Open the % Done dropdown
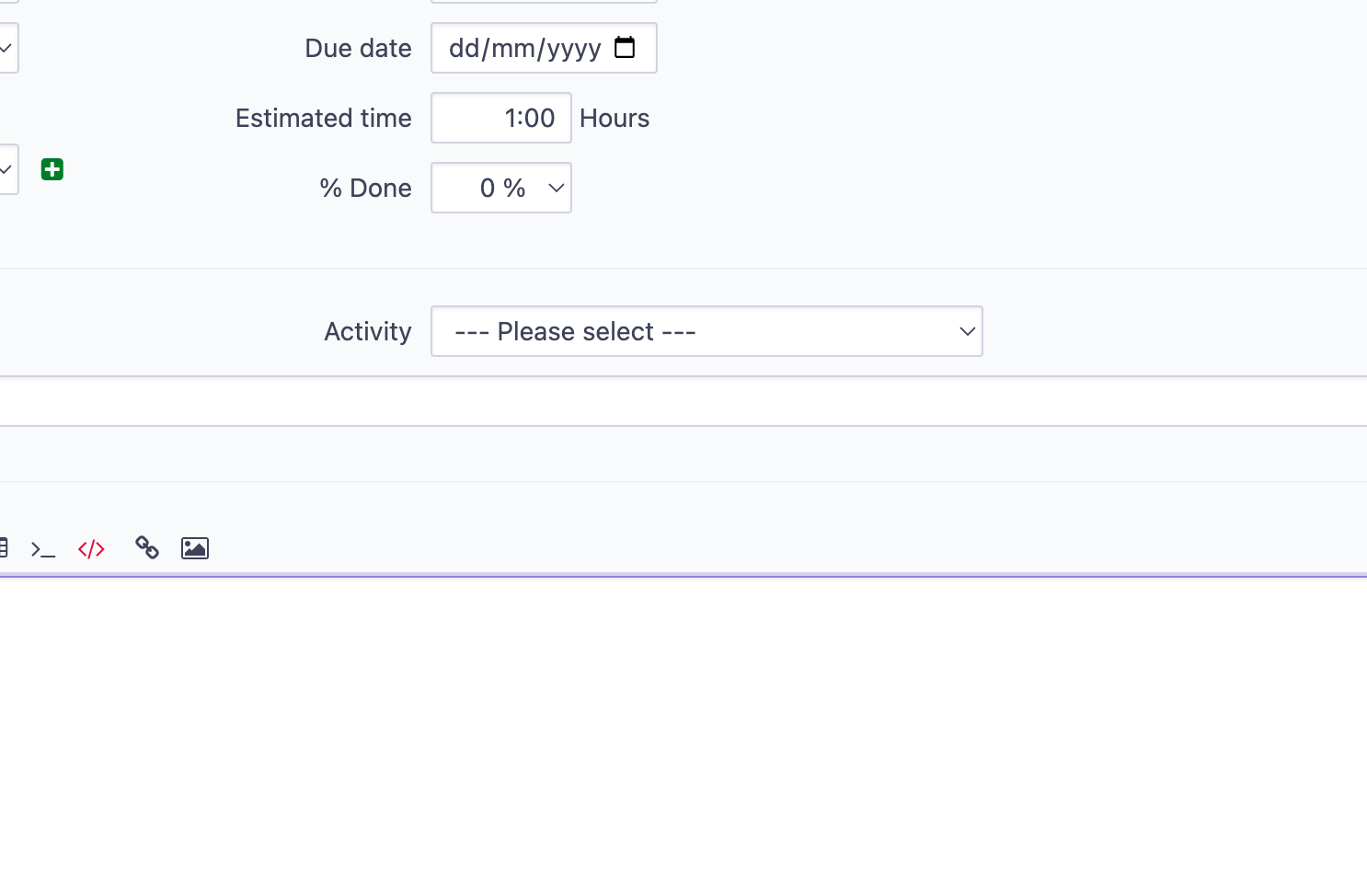This screenshot has width=1367, height=896. [501, 188]
